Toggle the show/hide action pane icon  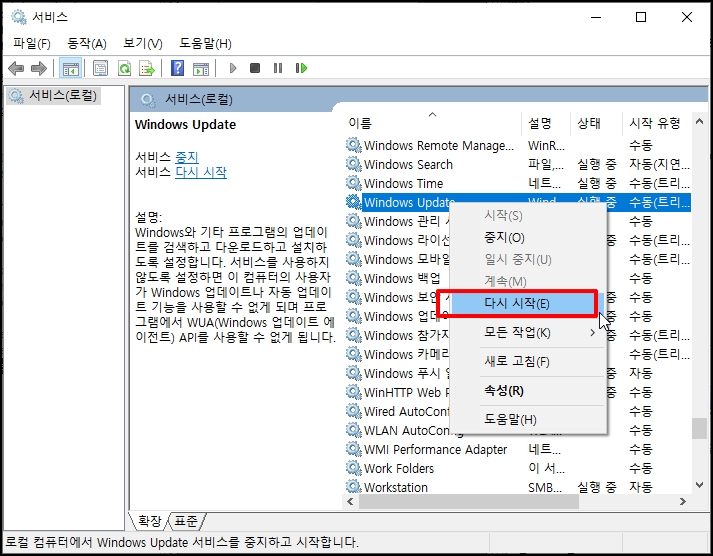coord(201,68)
